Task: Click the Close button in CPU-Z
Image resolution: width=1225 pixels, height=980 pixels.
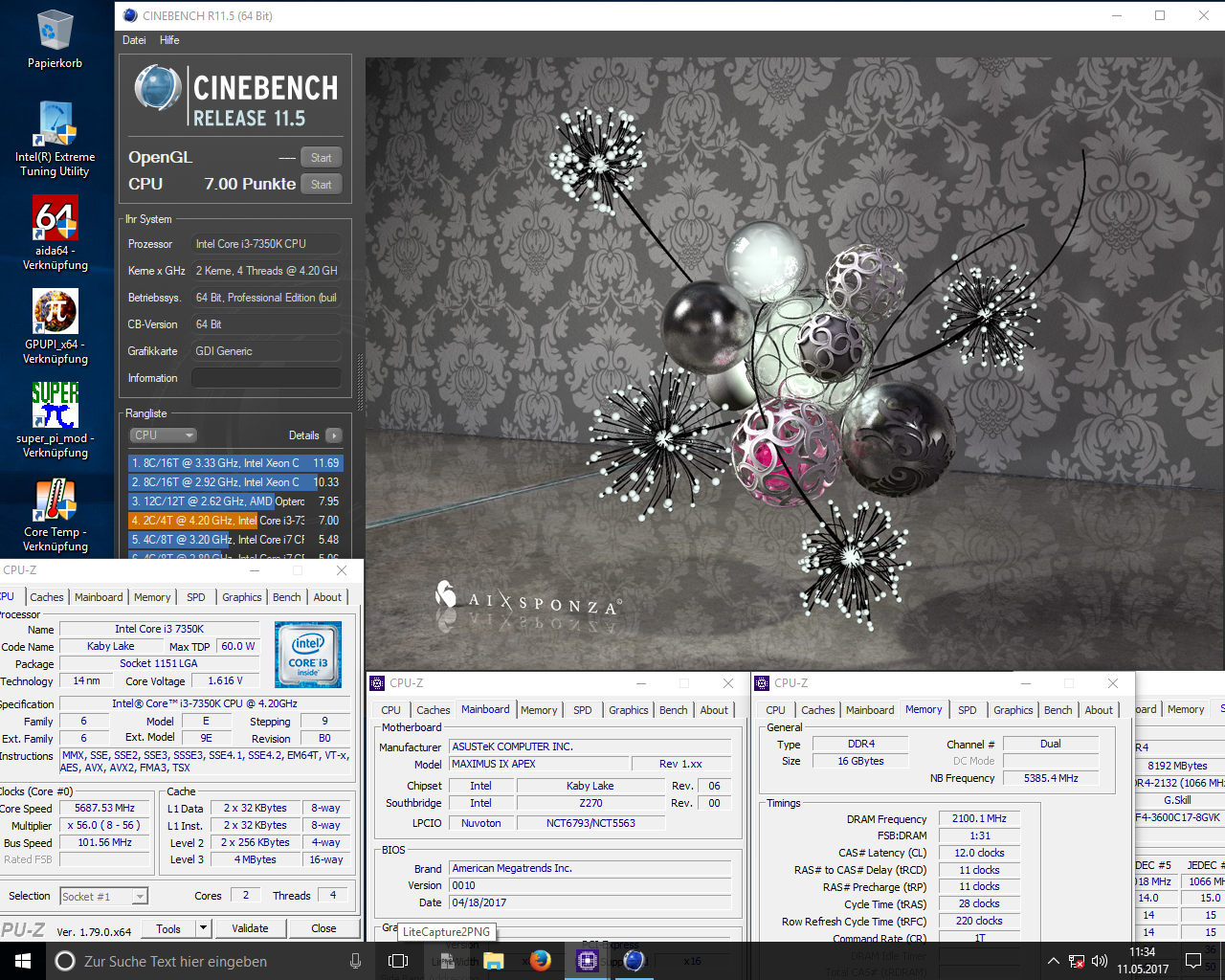Action: (x=323, y=928)
